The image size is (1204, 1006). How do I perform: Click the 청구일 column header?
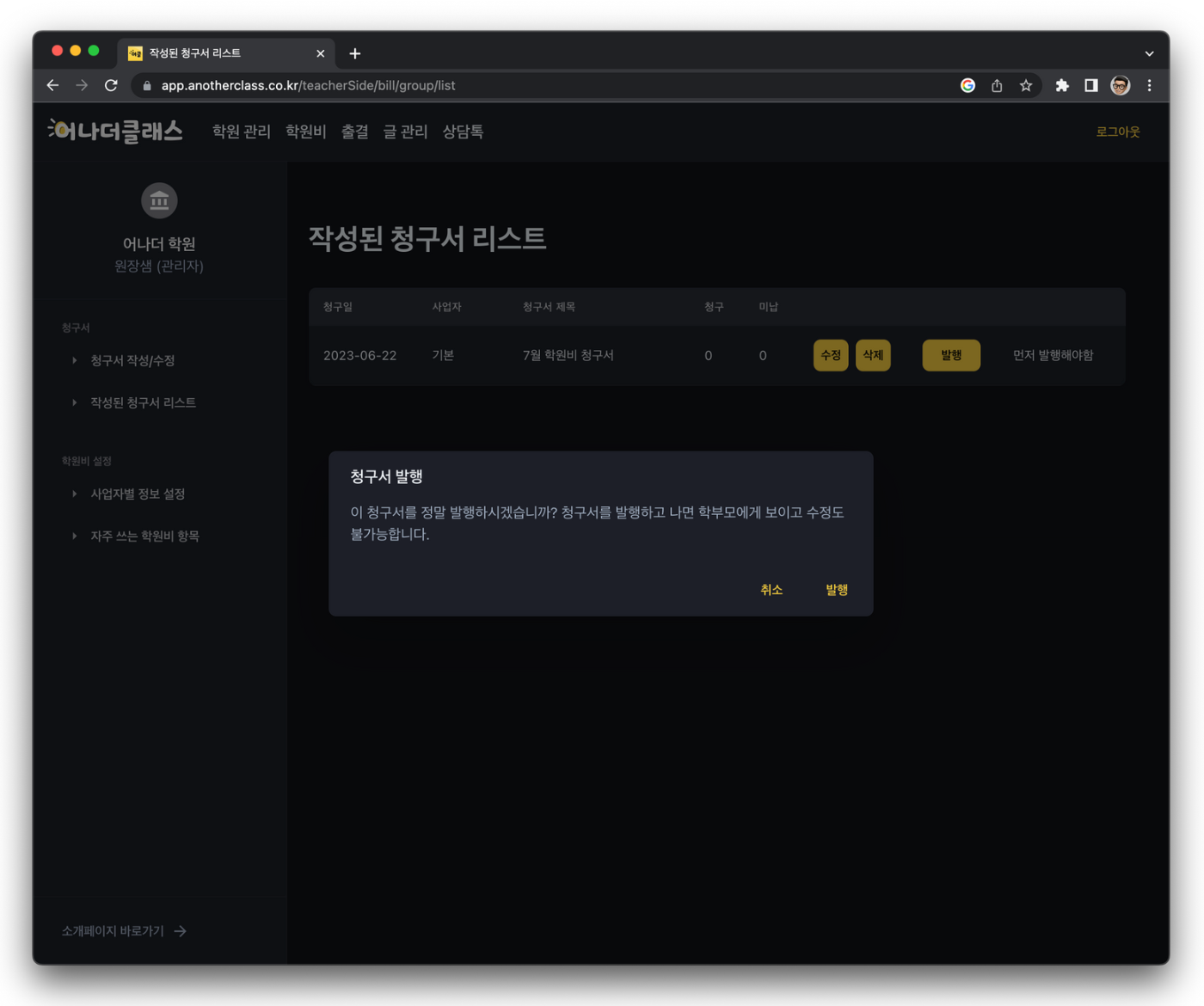338,307
